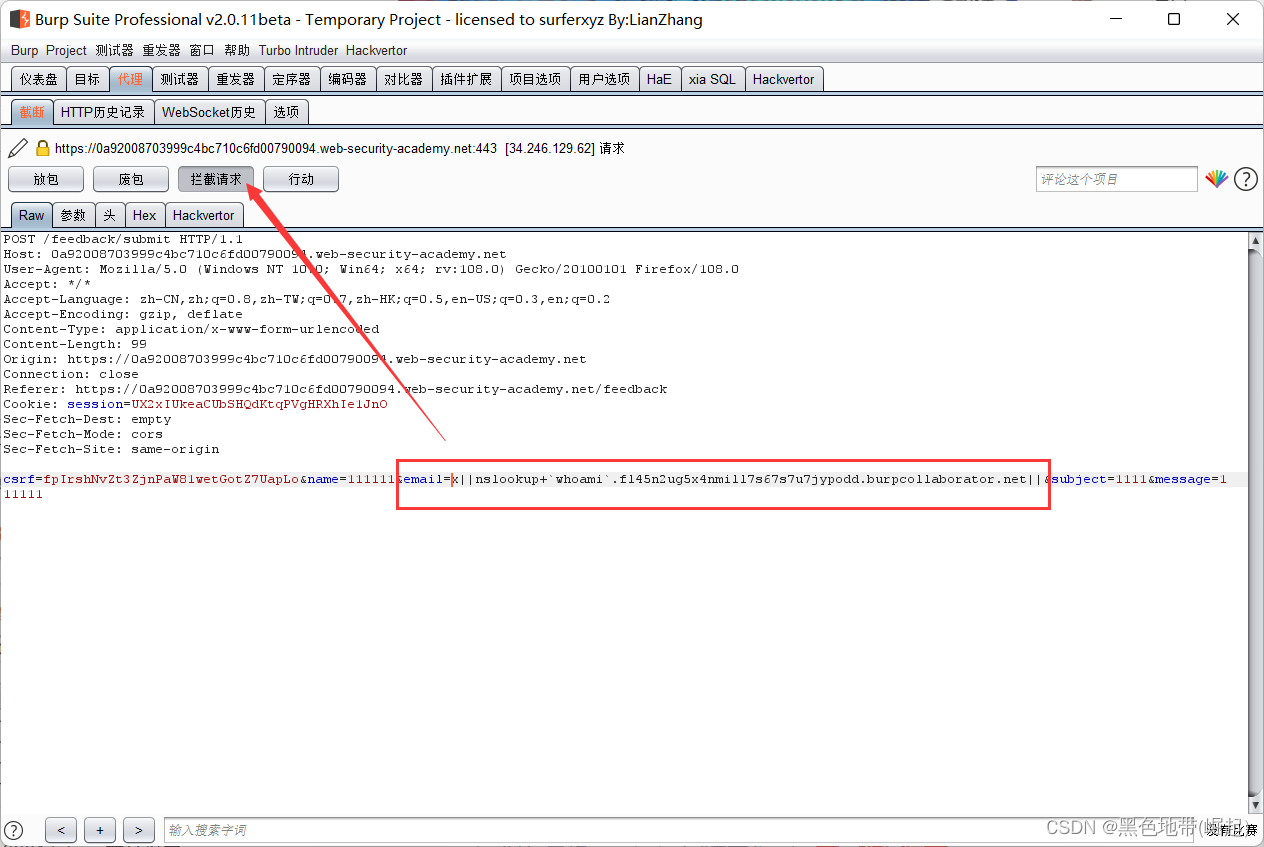Open the Burp menu

pos(25,50)
